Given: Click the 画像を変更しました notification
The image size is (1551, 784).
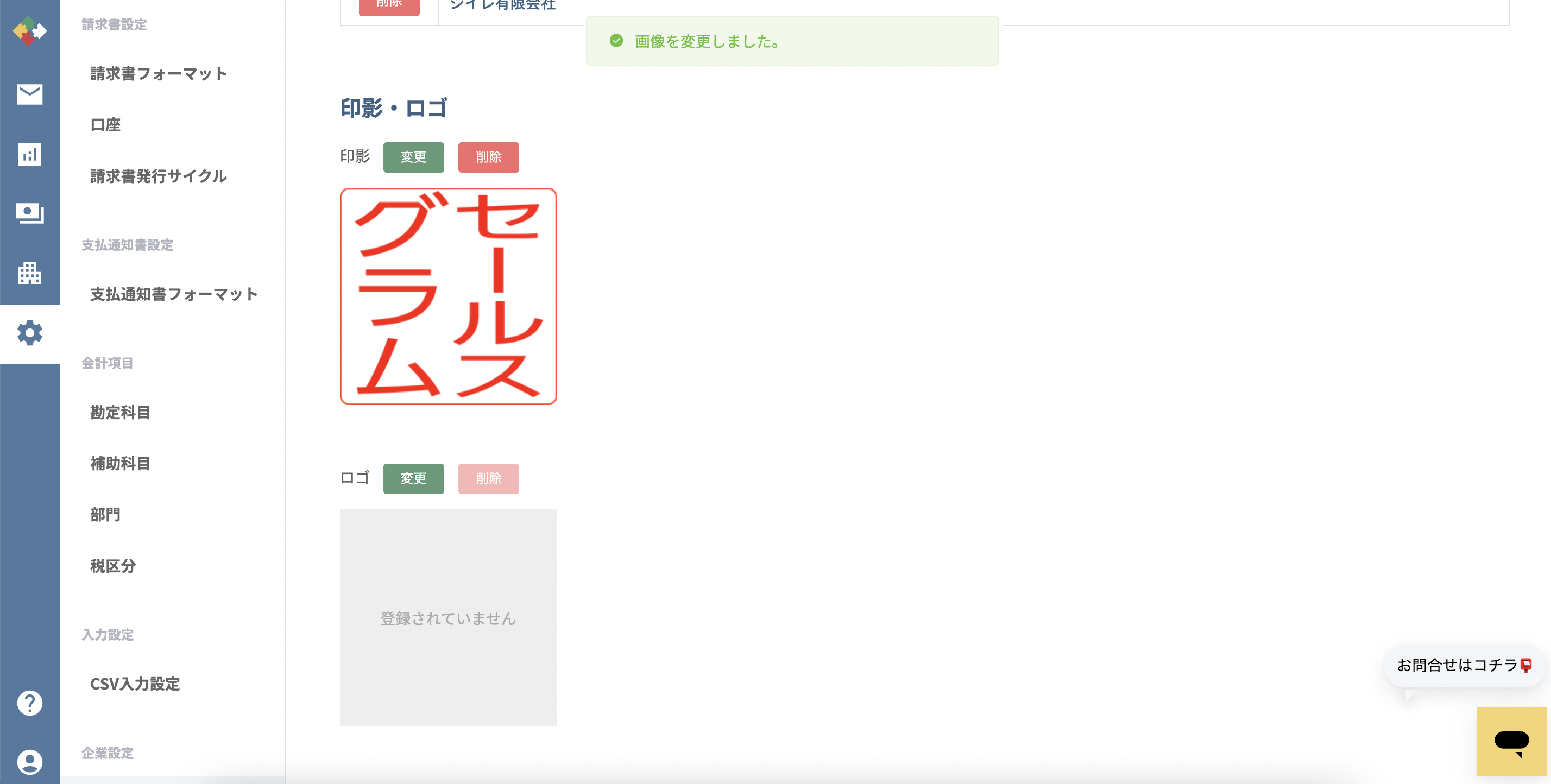Looking at the screenshot, I should click(792, 41).
